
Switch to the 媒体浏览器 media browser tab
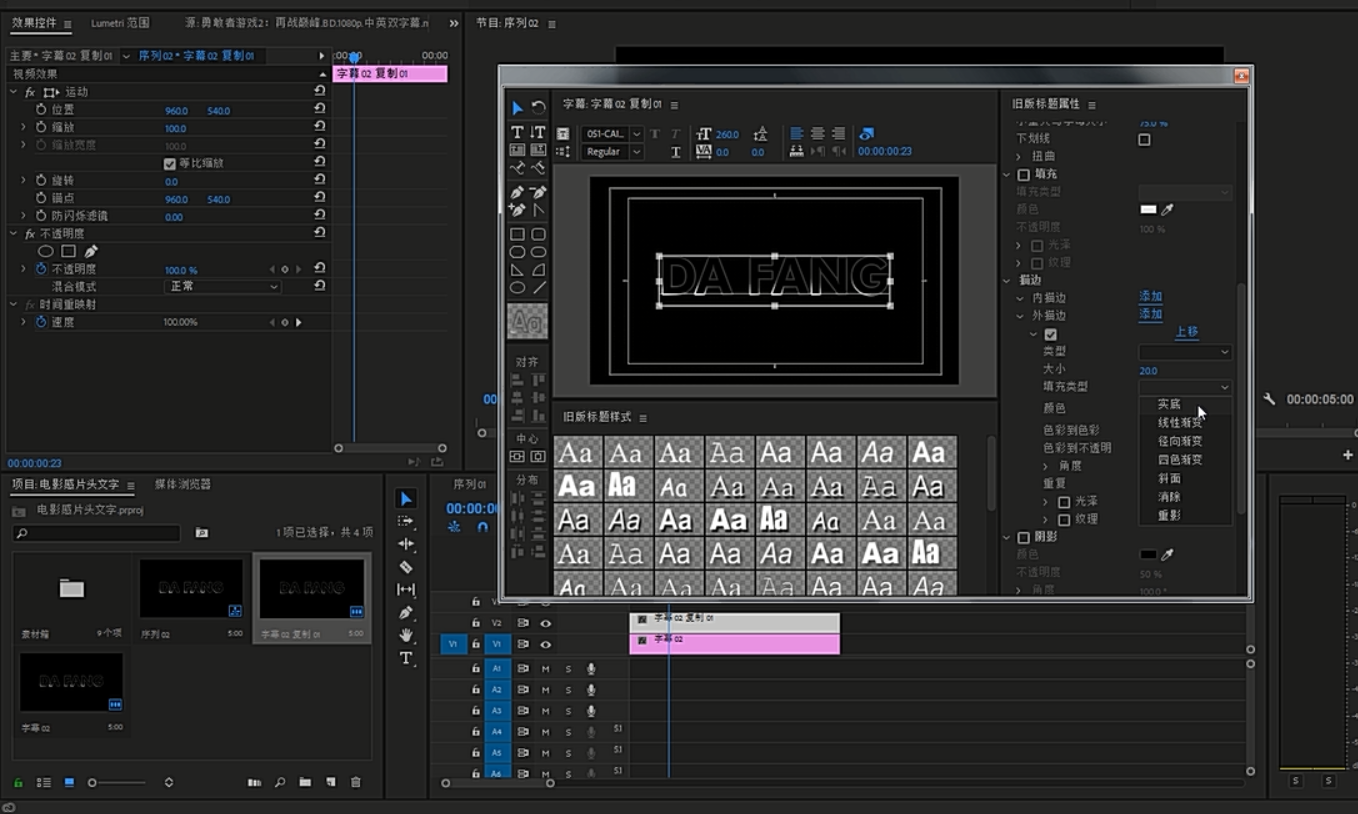[x=183, y=484]
